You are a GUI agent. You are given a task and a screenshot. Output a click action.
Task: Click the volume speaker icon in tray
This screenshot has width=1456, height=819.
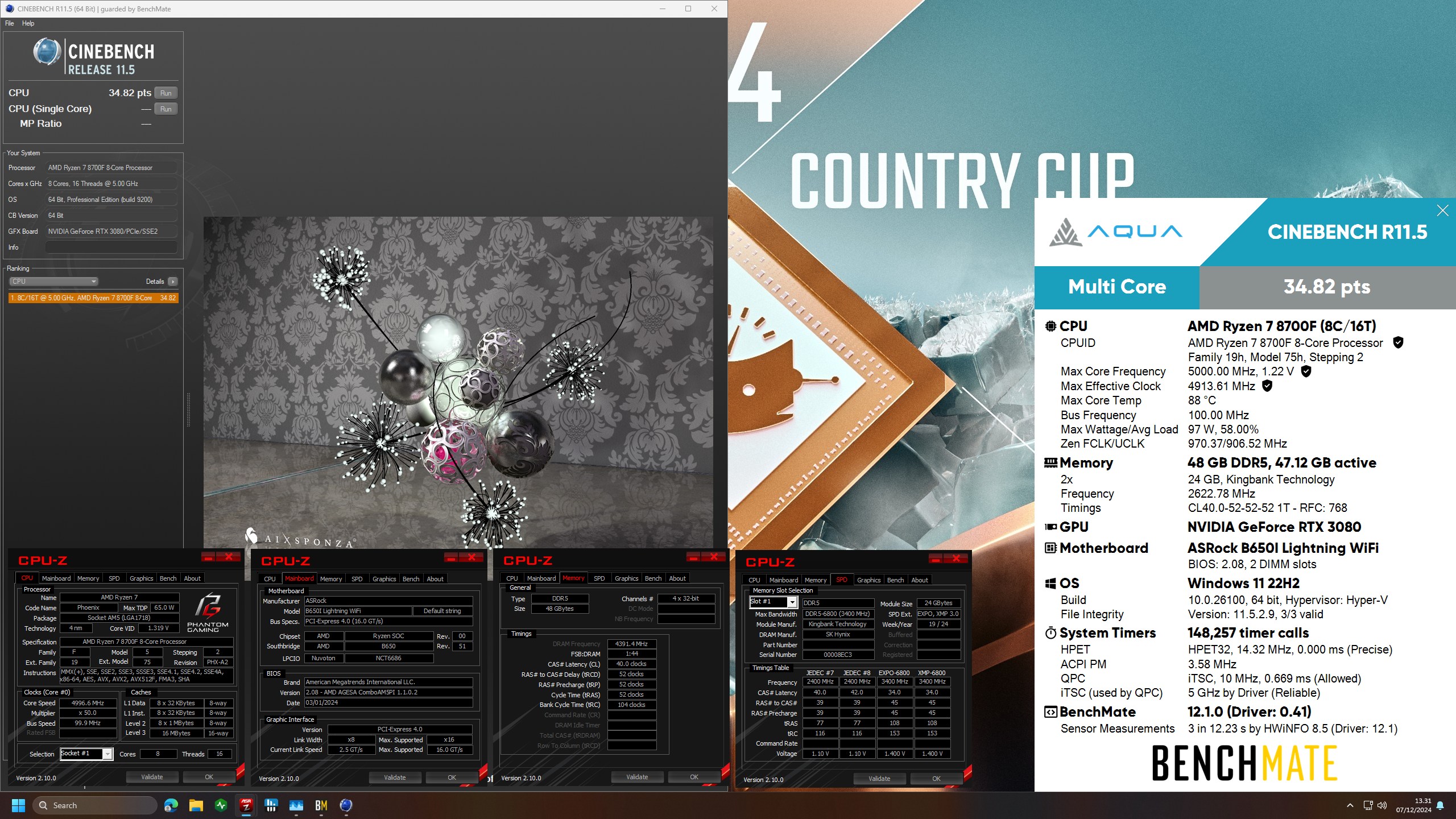pyautogui.click(x=1382, y=805)
